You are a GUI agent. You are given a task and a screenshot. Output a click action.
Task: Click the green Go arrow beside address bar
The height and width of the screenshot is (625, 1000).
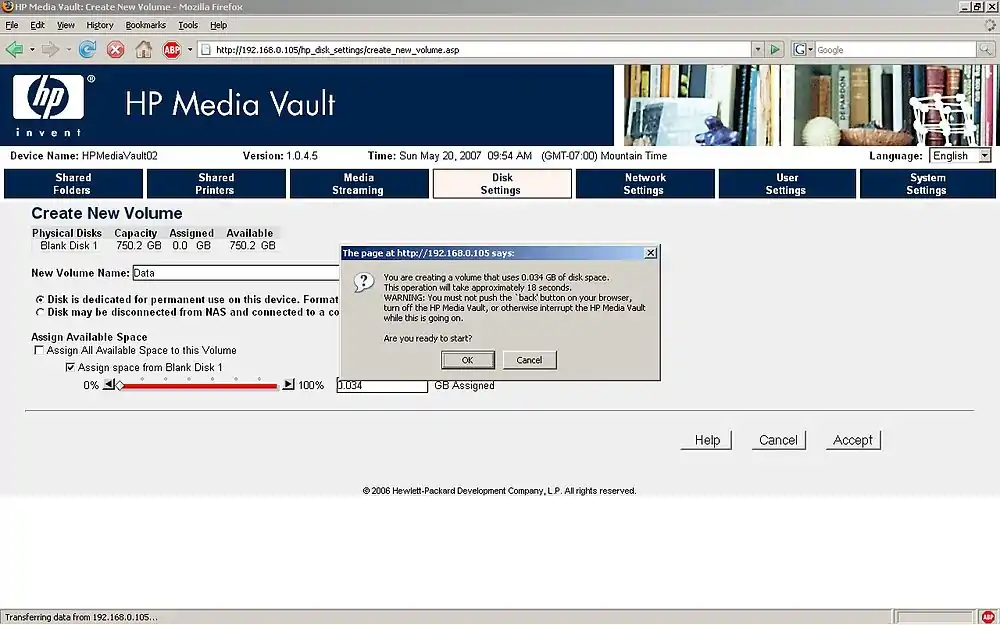point(775,49)
